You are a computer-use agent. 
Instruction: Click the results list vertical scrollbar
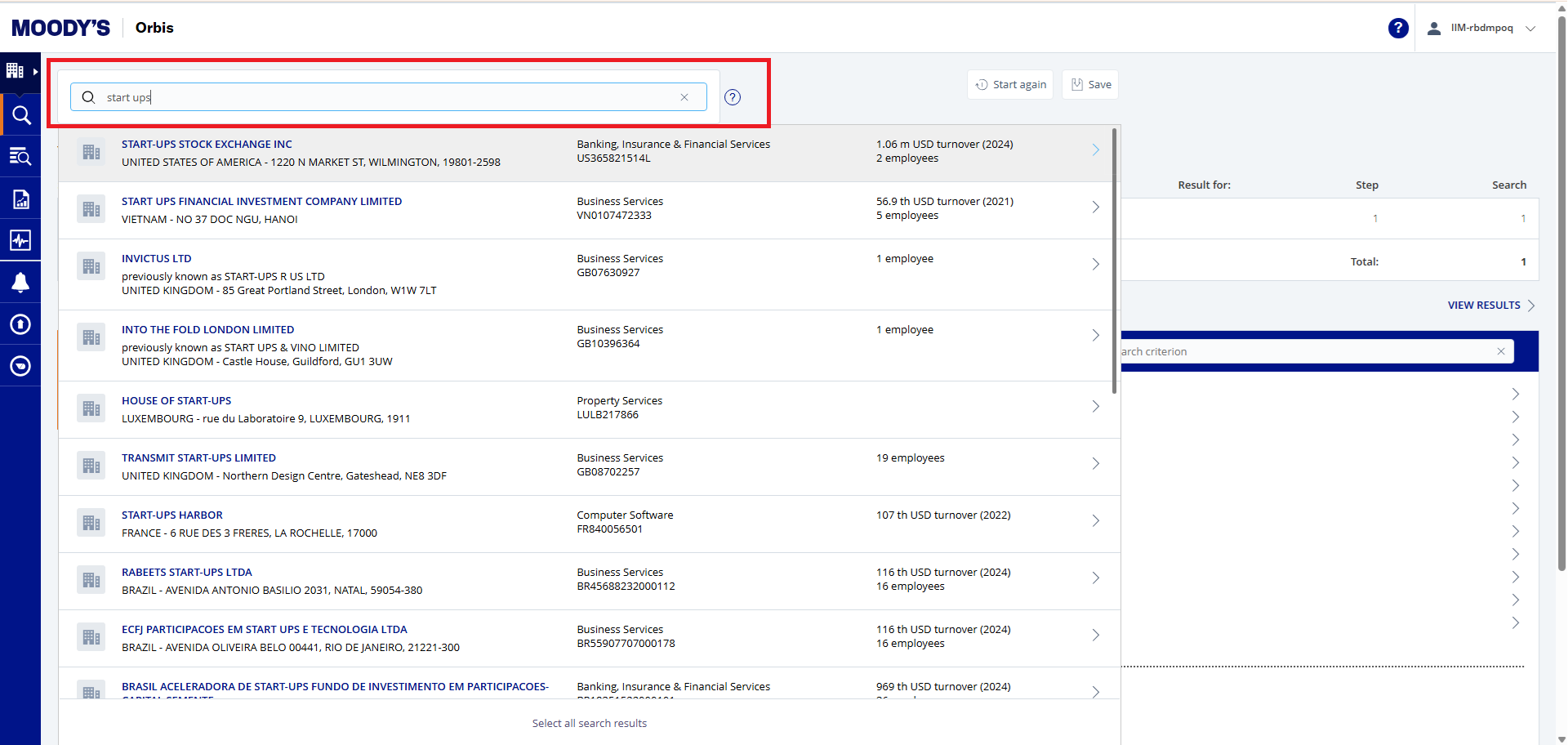click(1114, 261)
